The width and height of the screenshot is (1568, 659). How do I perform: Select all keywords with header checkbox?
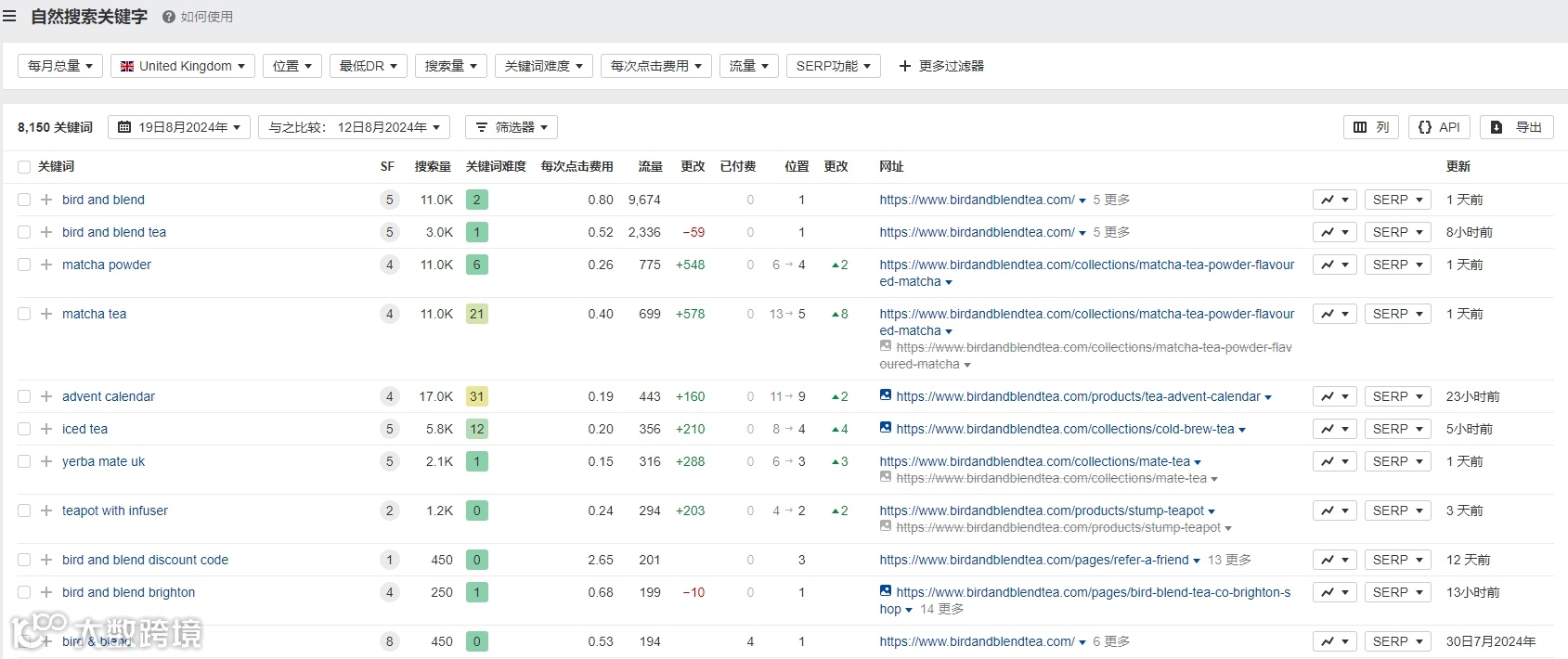24,167
